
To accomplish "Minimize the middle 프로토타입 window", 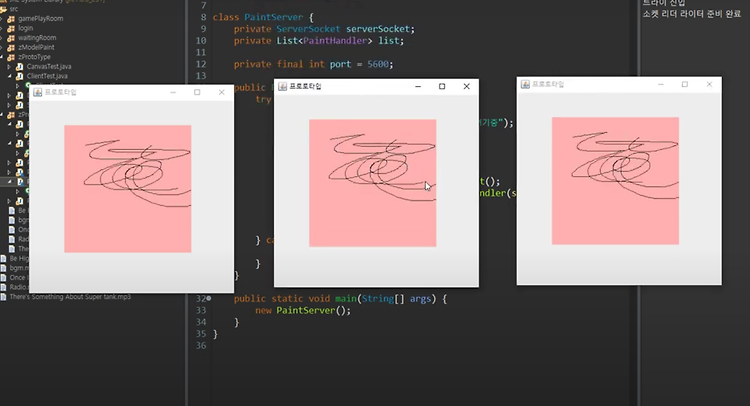I will [x=418, y=87].
